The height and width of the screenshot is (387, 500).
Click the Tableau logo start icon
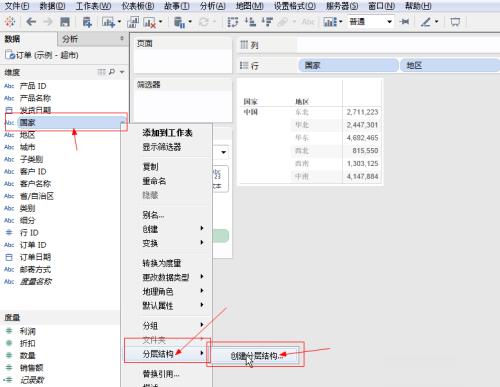tap(10, 22)
